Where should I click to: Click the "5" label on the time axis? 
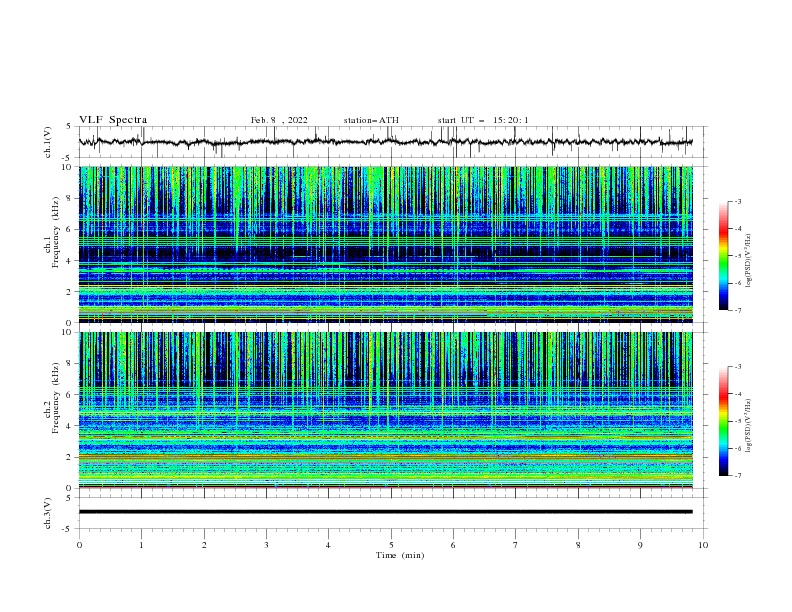pyautogui.click(x=391, y=545)
